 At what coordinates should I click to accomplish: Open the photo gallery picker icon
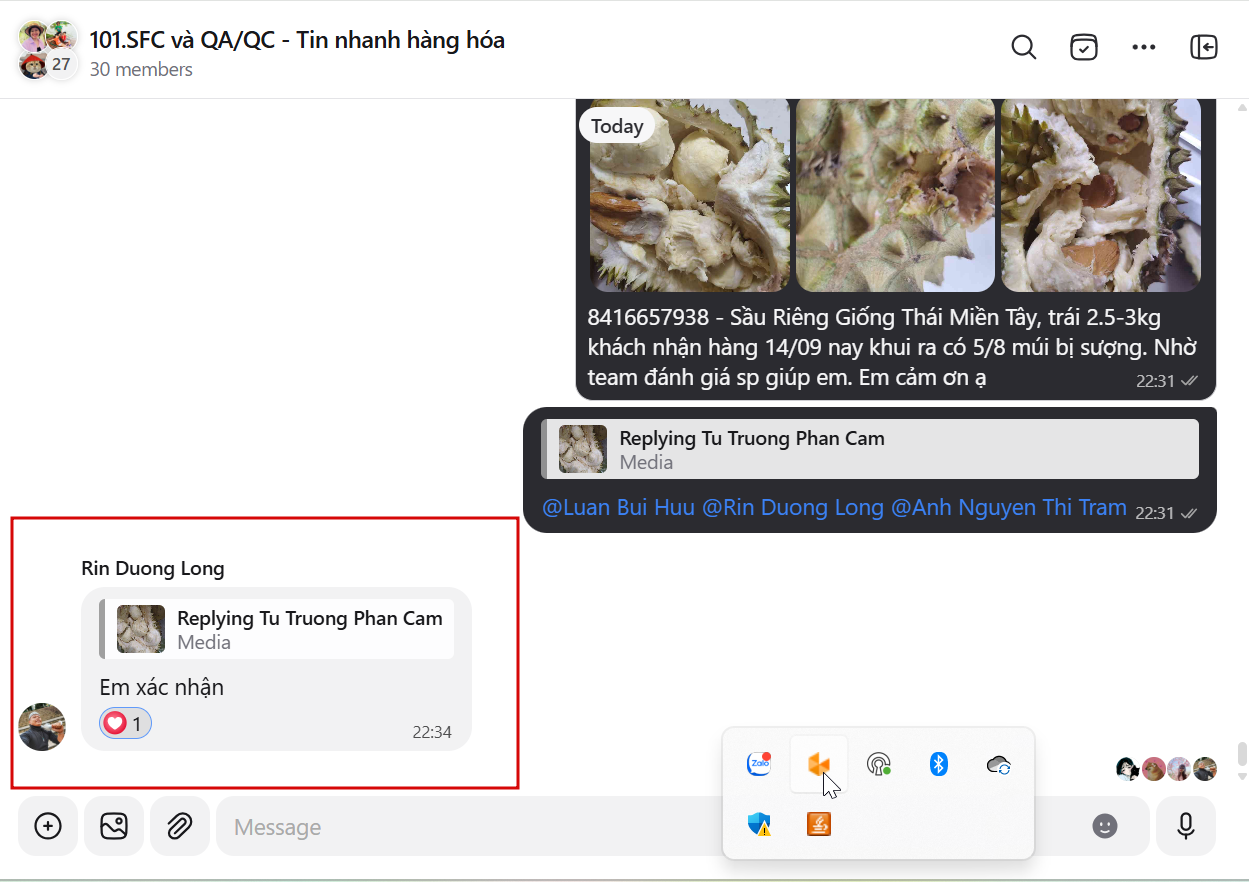[114, 826]
